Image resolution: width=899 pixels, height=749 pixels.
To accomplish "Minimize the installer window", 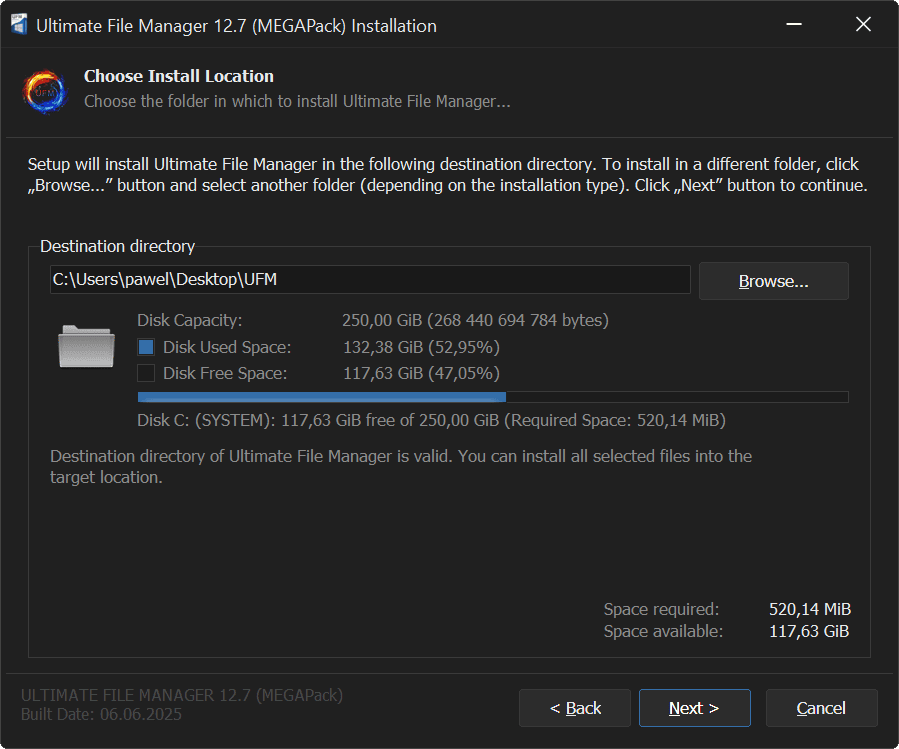I will click(x=793, y=26).
